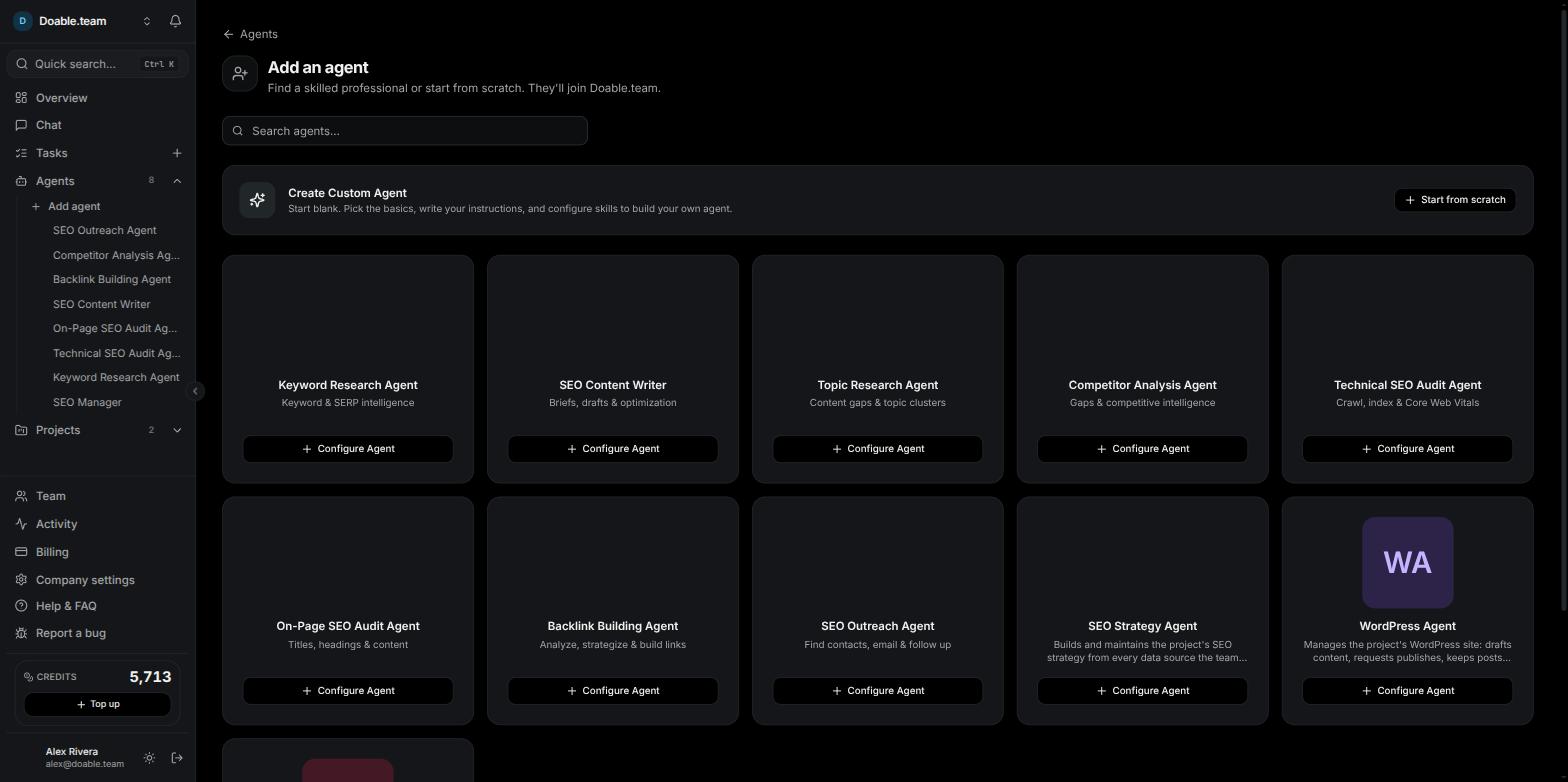Screen dimensions: 1568x782
Task: Configure the Competitor Analysis Agent card
Action: pyautogui.click(x=1143, y=449)
